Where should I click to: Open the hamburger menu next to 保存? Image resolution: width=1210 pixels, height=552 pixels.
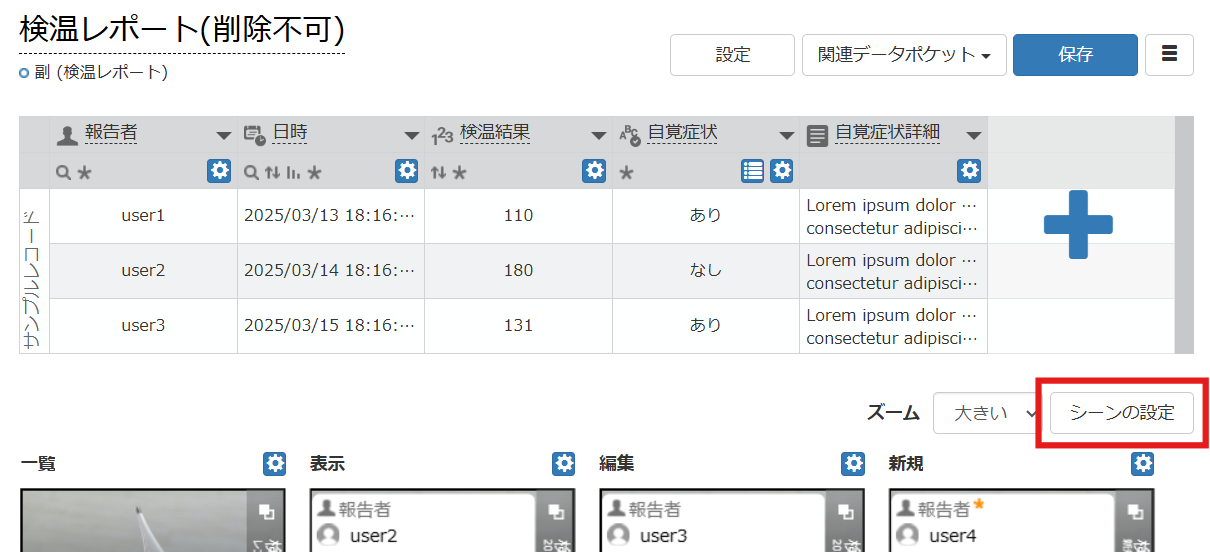pos(1169,55)
